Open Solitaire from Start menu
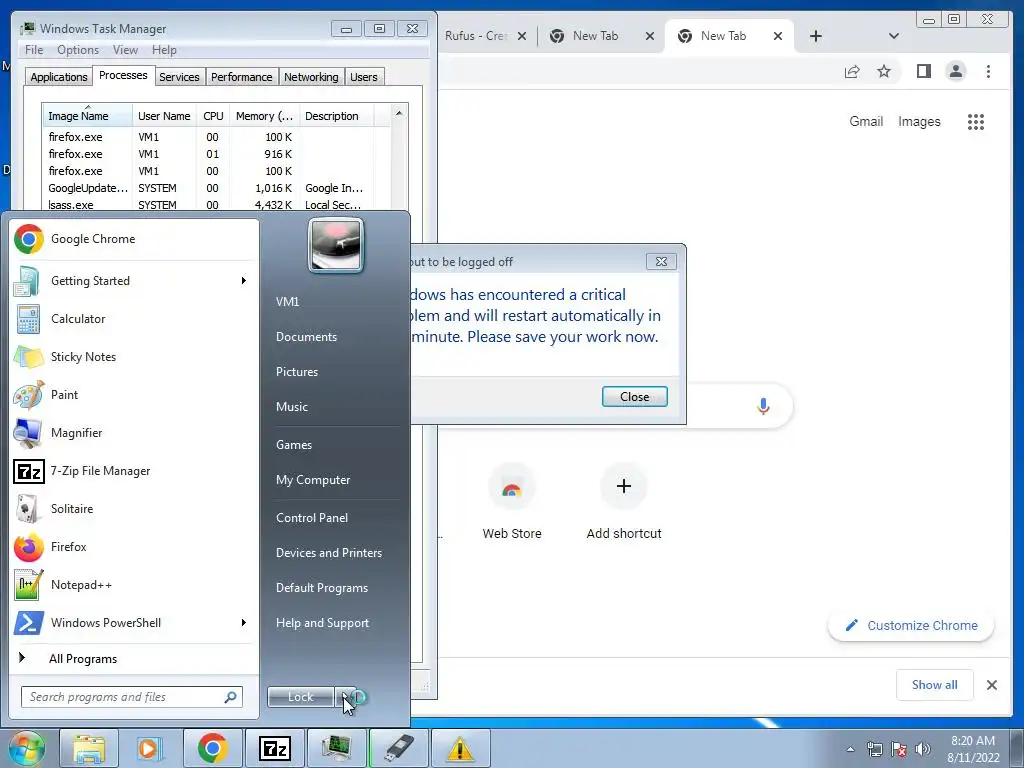The height and width of the screenshot is (768, 1024). (134, 509)
